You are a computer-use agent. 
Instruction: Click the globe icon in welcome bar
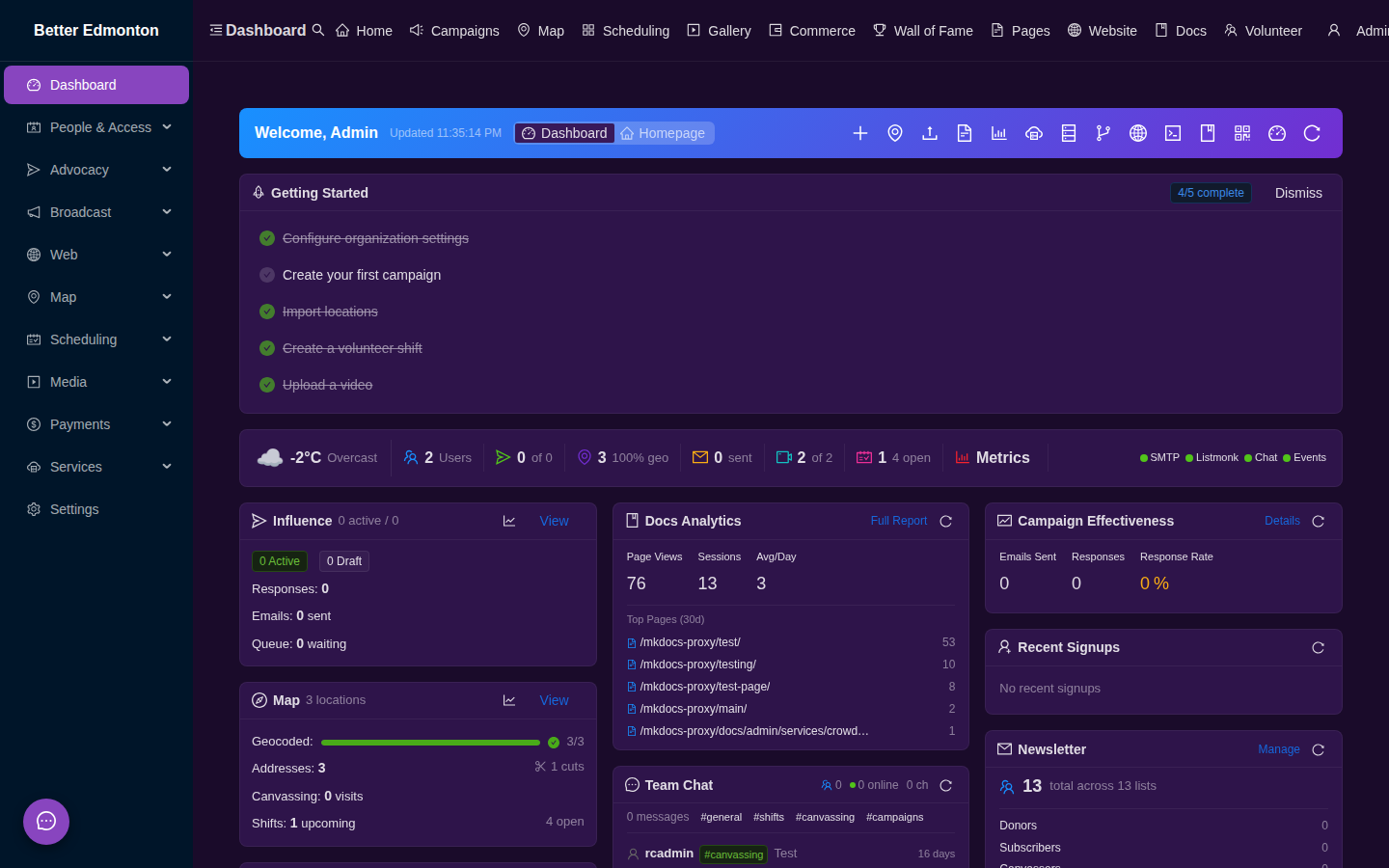1138,133
